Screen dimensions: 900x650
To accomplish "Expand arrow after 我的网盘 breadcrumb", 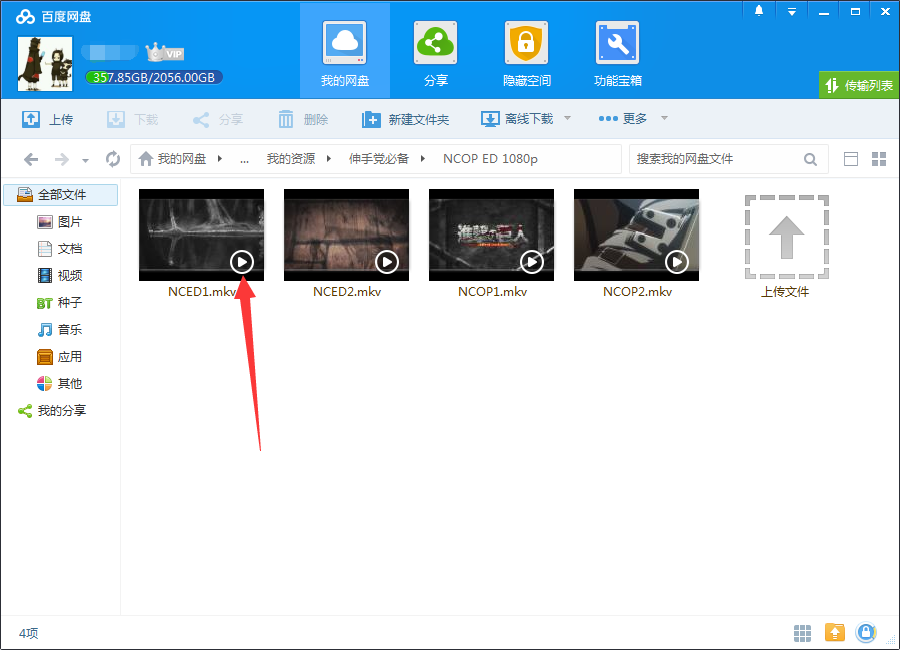I will click(x=220, y=158).
